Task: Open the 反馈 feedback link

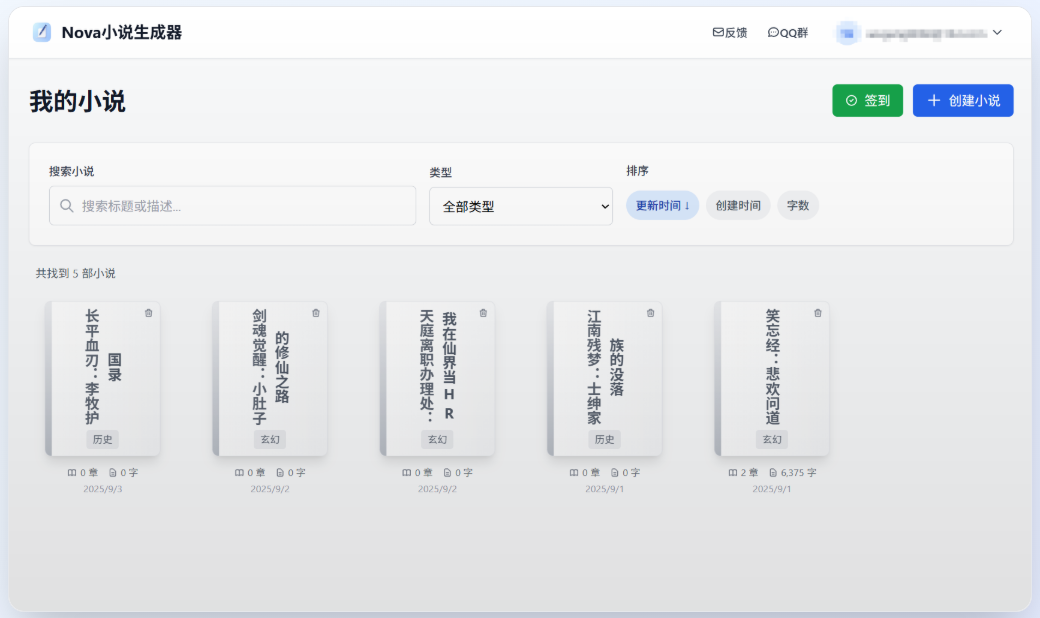Action: tap(730, 33)
